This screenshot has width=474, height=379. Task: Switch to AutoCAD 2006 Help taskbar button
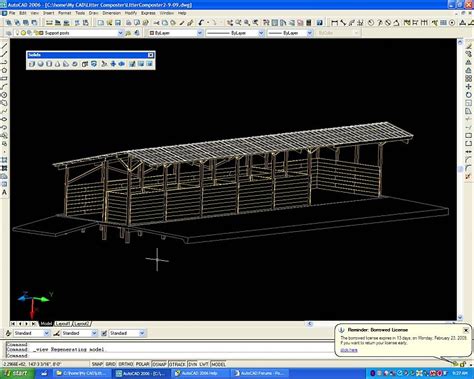coord(199,373)
